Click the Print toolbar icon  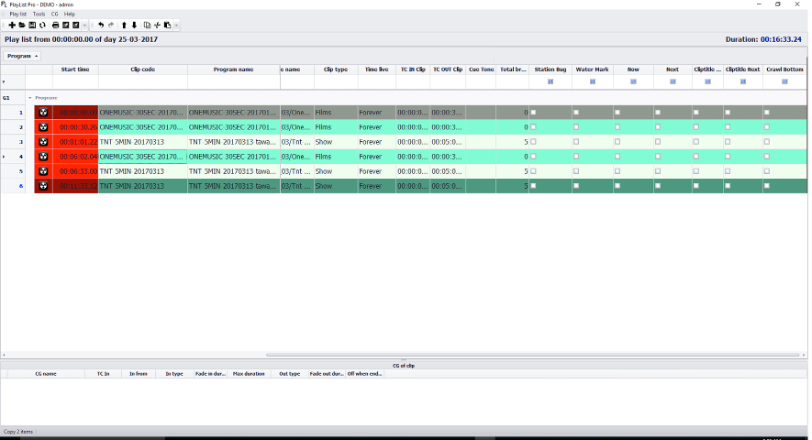point(56,25)
